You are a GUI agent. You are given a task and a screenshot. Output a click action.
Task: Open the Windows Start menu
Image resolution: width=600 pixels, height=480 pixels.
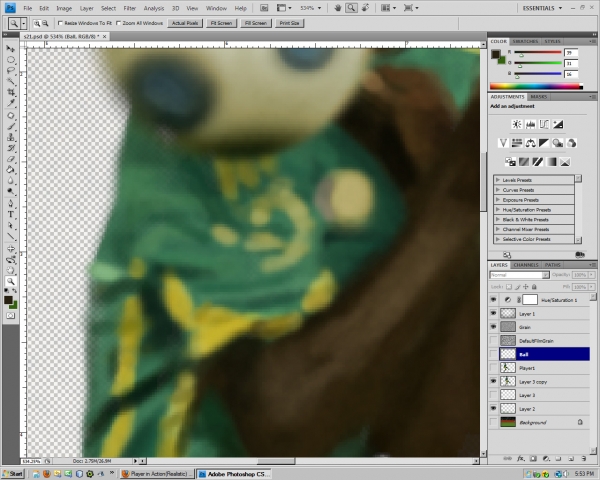point(13,474)
